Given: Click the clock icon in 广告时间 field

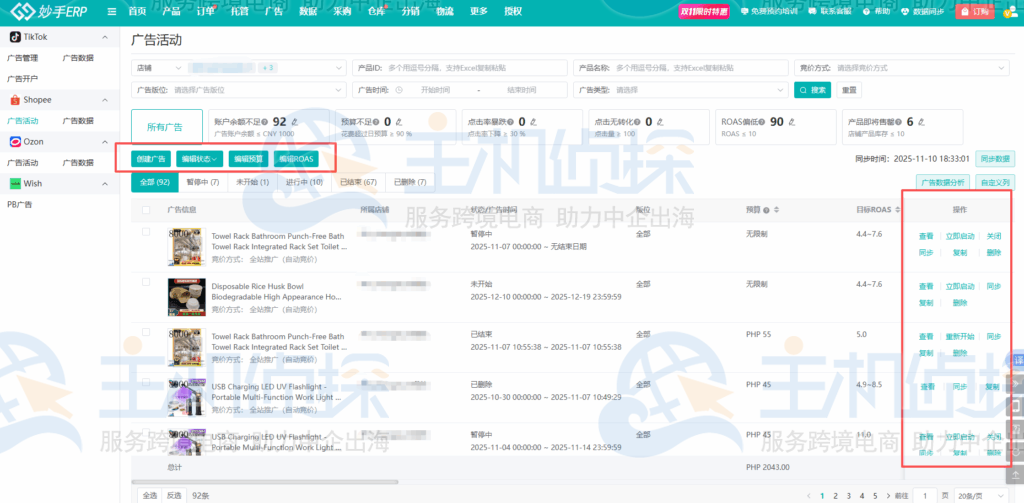Looking at the screenshot, I should tap(399, 90).
